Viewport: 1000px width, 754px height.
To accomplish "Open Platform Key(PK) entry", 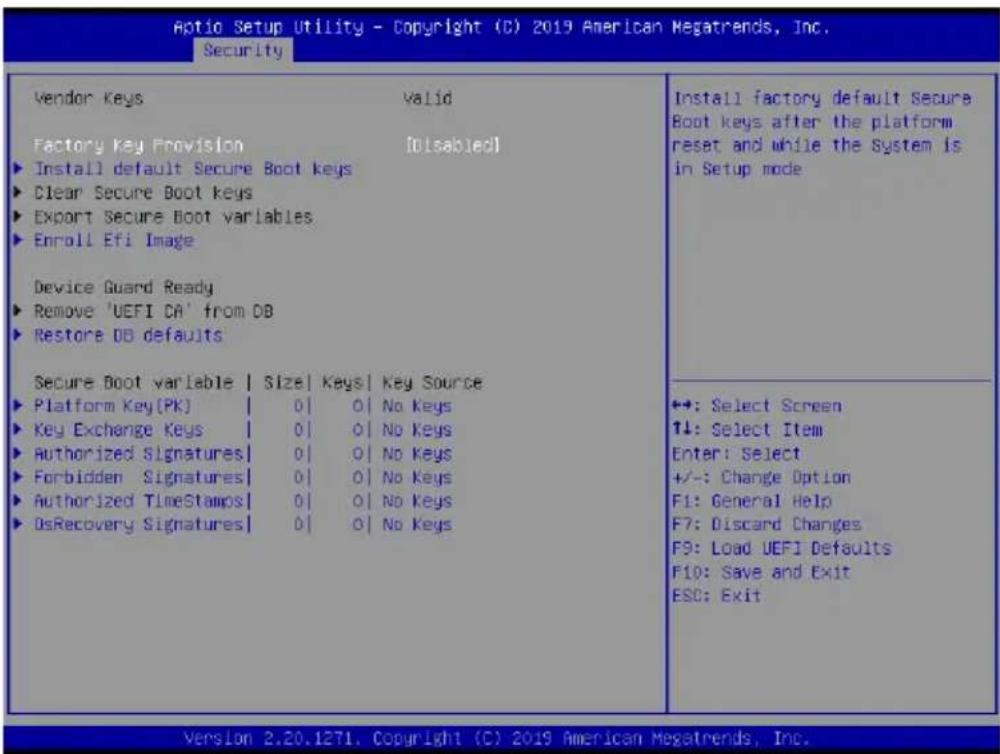I will click(x=112, y=406).
